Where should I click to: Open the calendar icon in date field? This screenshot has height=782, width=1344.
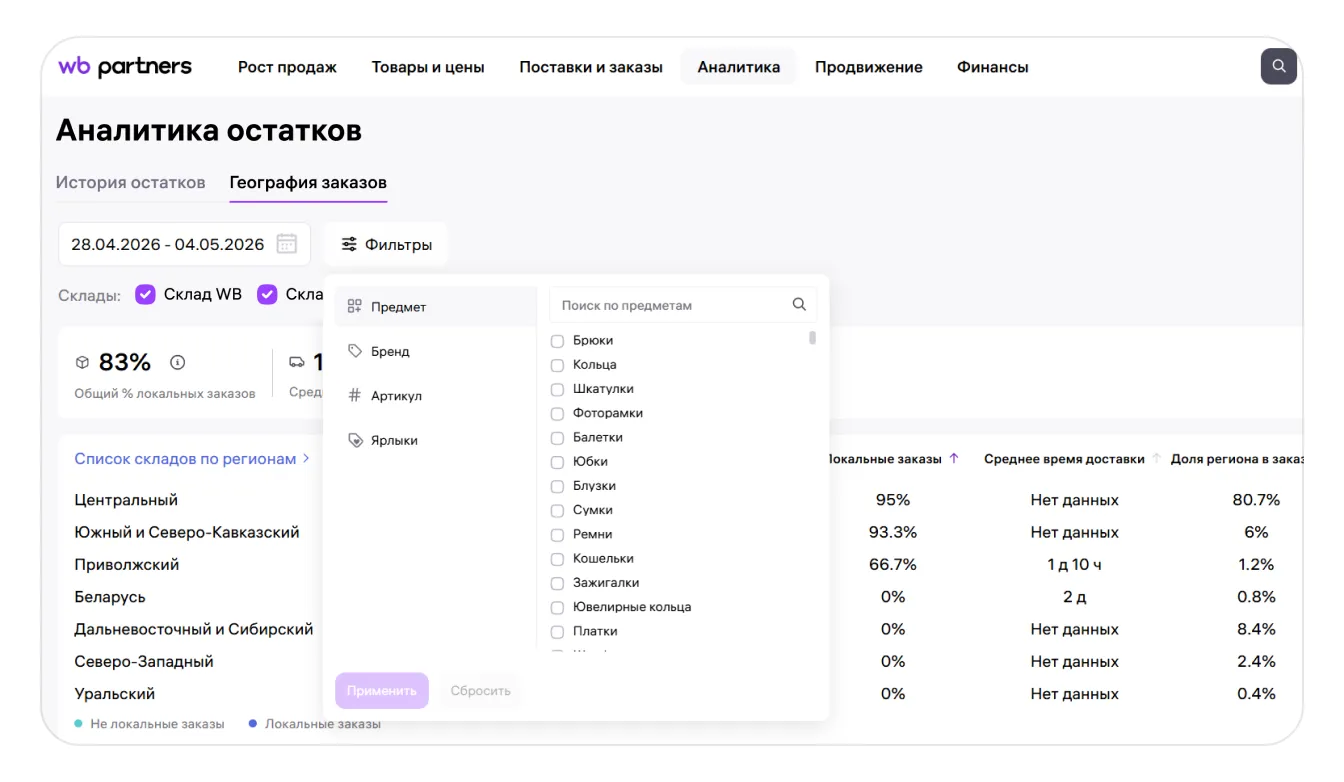pos(286,244)
